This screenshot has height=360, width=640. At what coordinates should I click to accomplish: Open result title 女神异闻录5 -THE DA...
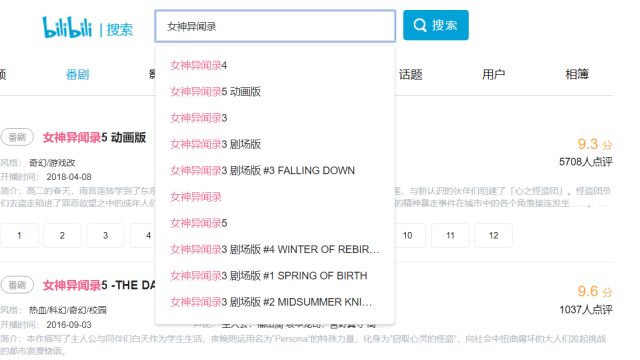(99, 285)
